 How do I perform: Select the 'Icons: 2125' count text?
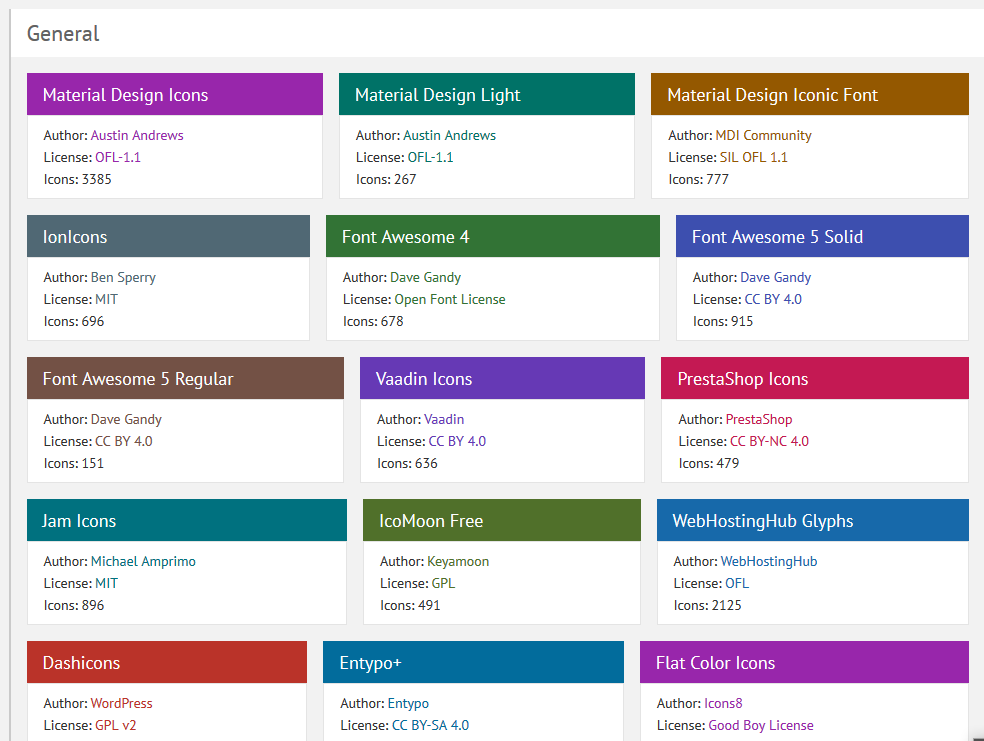coord(707,605)
